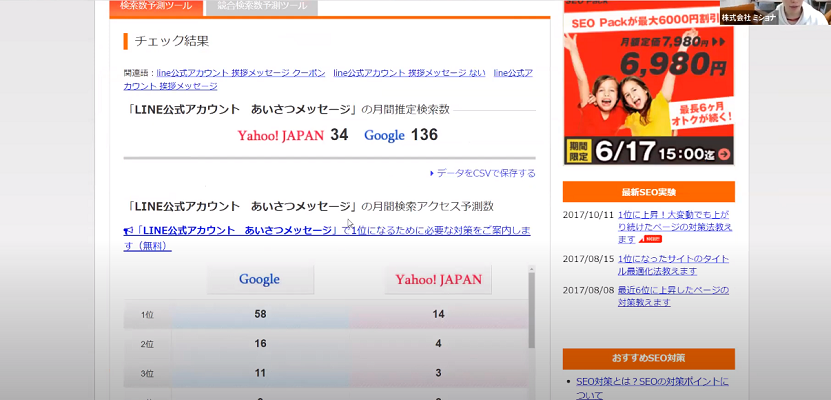
Task: Click date 2017/08/08 in news list
Action: pyautogui.click(x=588, y=290)
